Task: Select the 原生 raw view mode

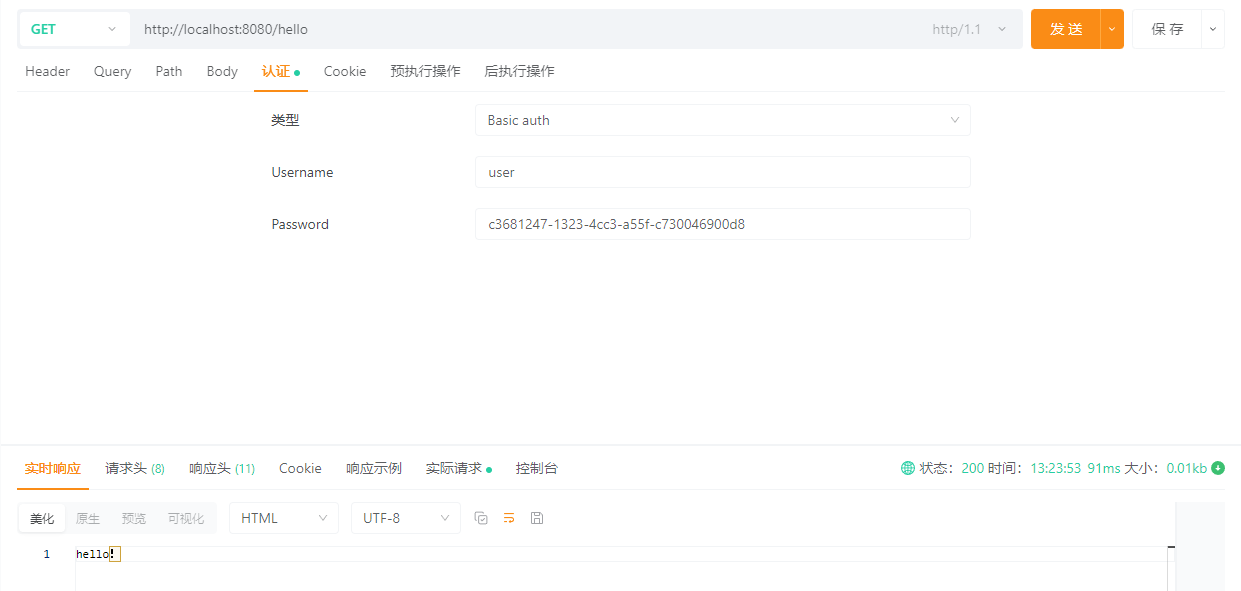Action: [x=88, y=518]
